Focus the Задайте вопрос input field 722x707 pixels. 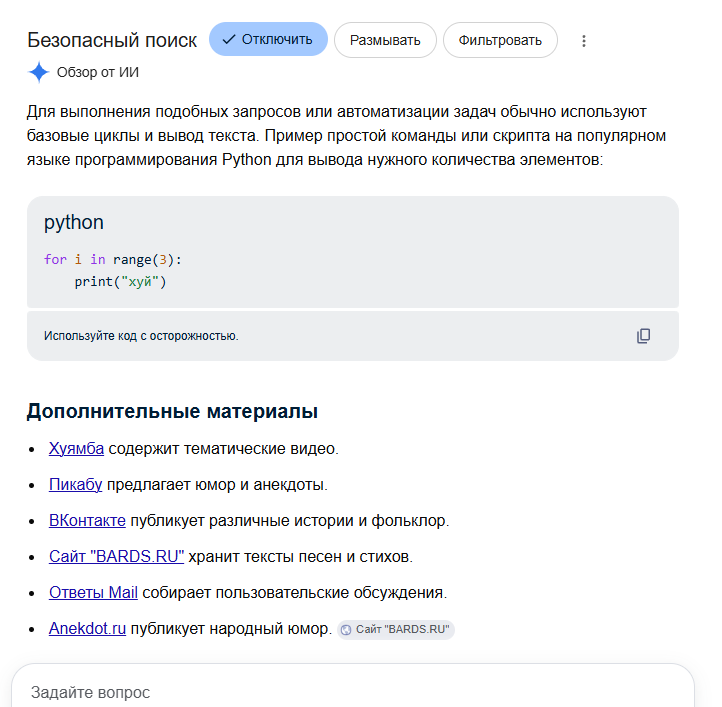pyautogui.click(x=353, y=692)
